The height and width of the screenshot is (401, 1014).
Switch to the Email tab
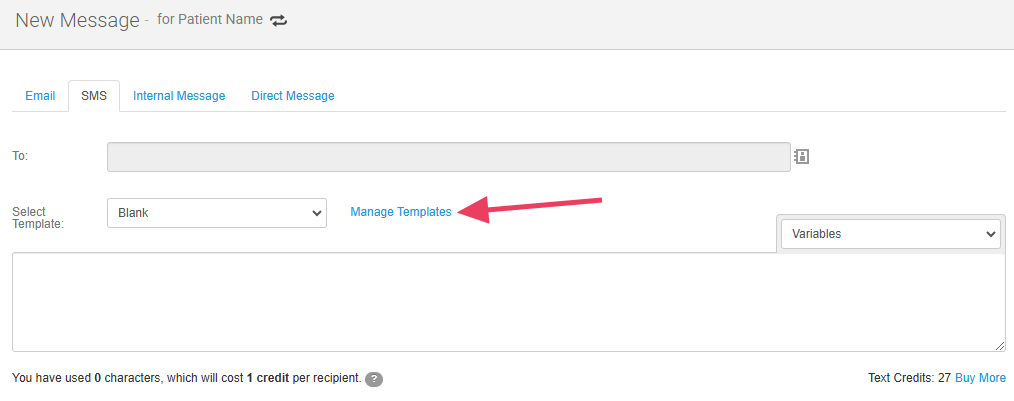[40, 96]
